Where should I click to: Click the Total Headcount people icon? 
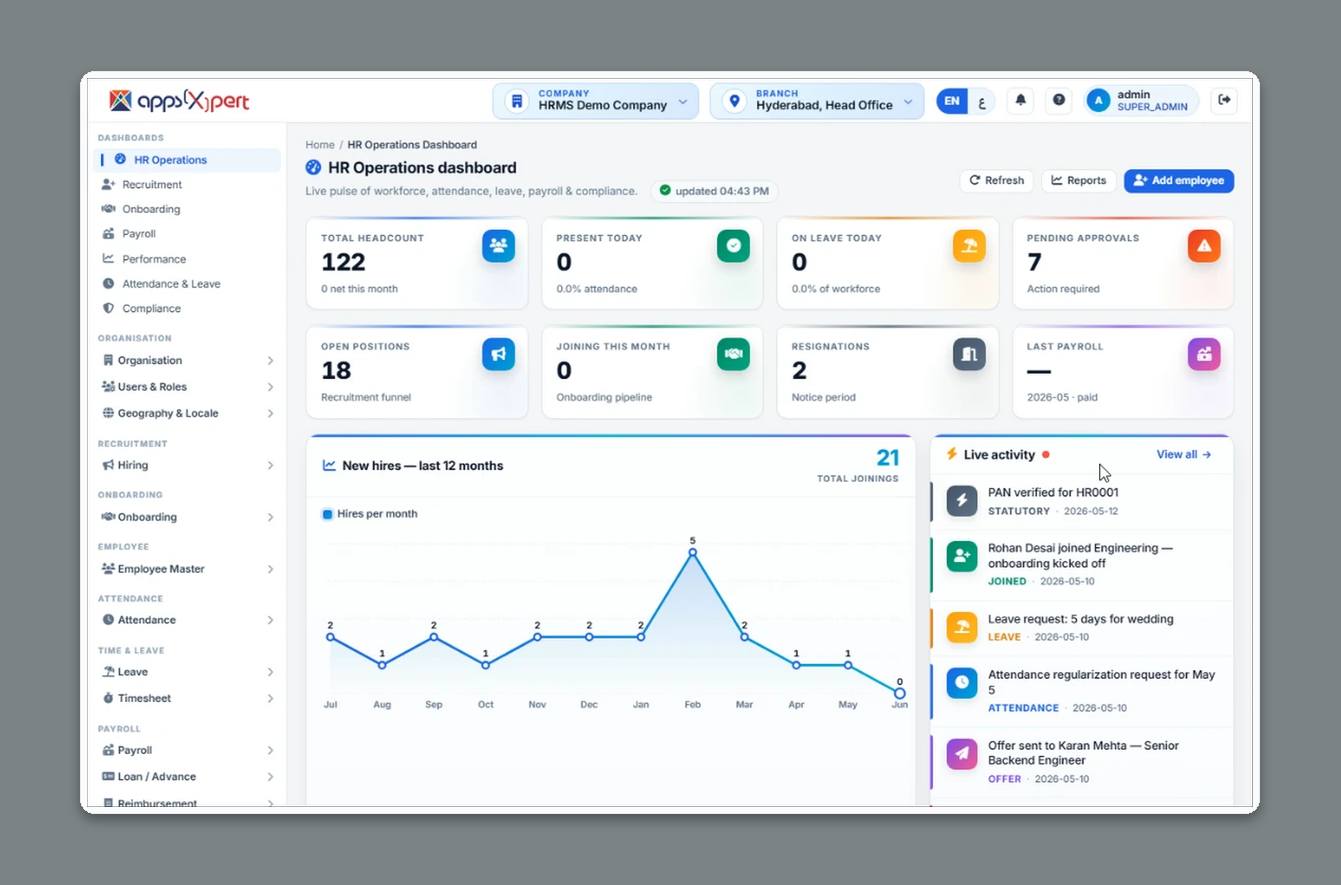(498, 246)
